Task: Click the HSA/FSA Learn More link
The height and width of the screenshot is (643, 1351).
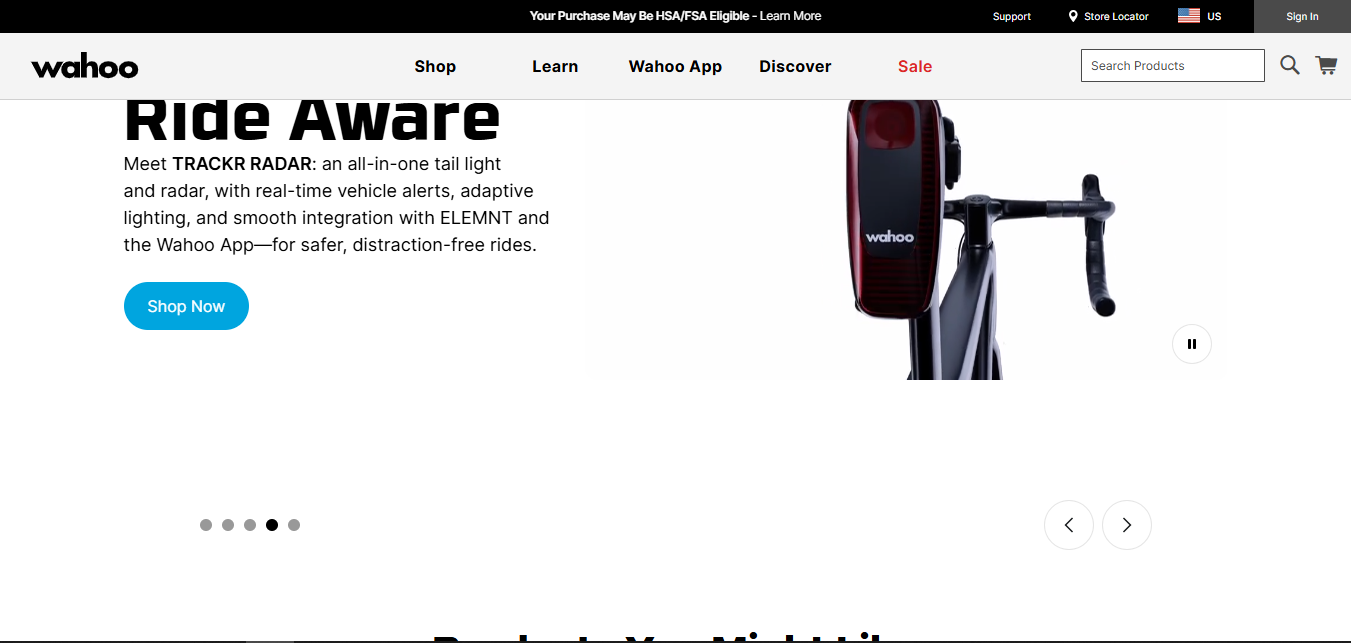Action: click(x=790, y=16)
